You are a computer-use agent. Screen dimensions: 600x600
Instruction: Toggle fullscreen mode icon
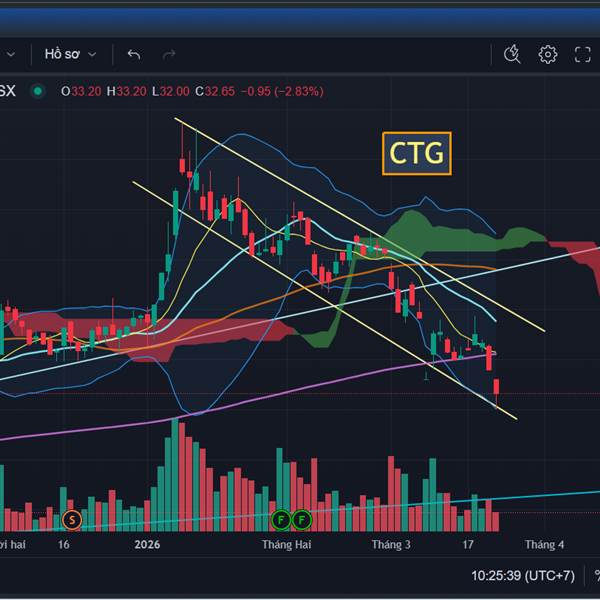click(582, 54)
